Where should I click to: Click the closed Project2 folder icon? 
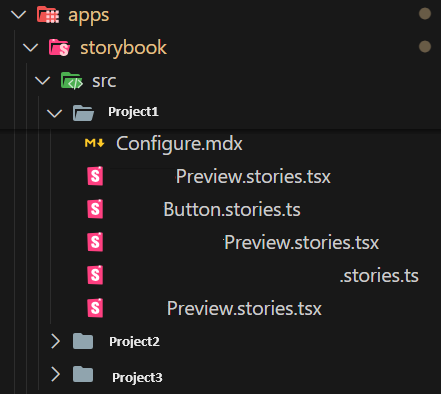(83, 341)
